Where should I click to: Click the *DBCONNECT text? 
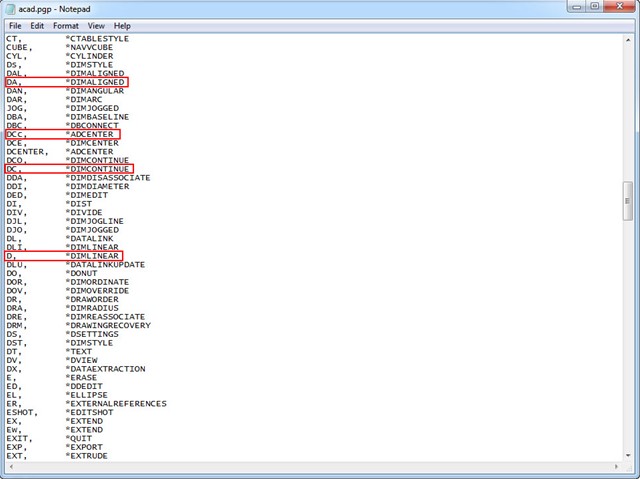pyautogui.click(x=92, y=125)
